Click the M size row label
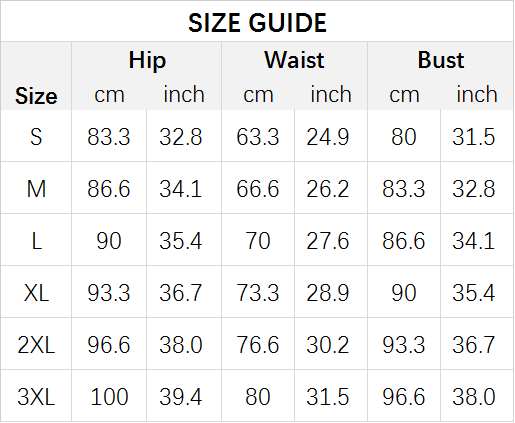The image size is (515, 423). (36, 189)
